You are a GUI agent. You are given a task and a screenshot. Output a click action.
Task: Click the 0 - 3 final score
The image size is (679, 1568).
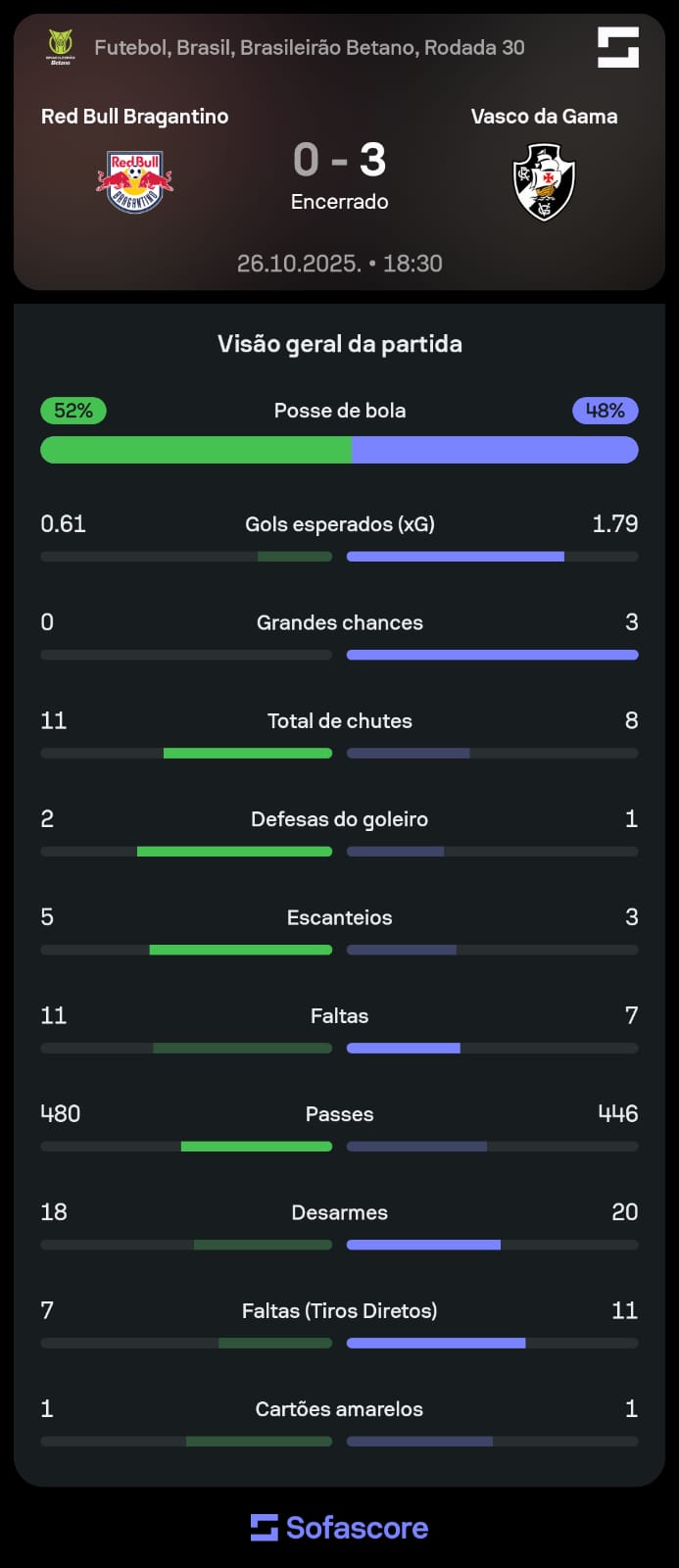click(x=339, y=160)
